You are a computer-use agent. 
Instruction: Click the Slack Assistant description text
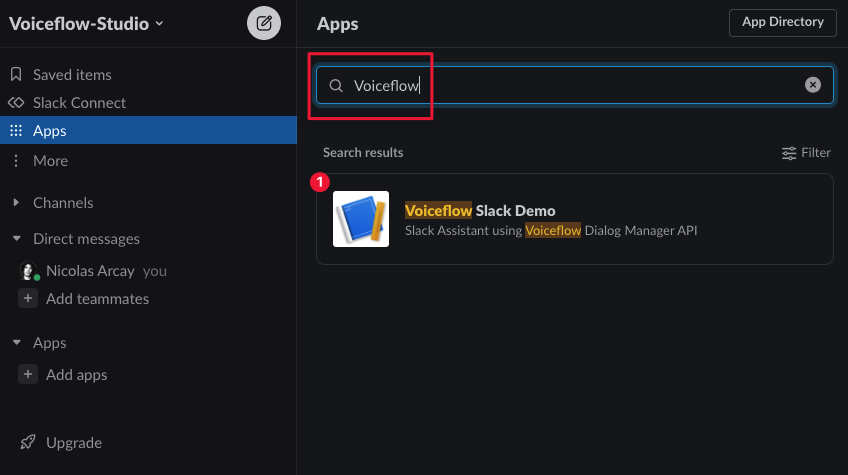tap(551, 230)
